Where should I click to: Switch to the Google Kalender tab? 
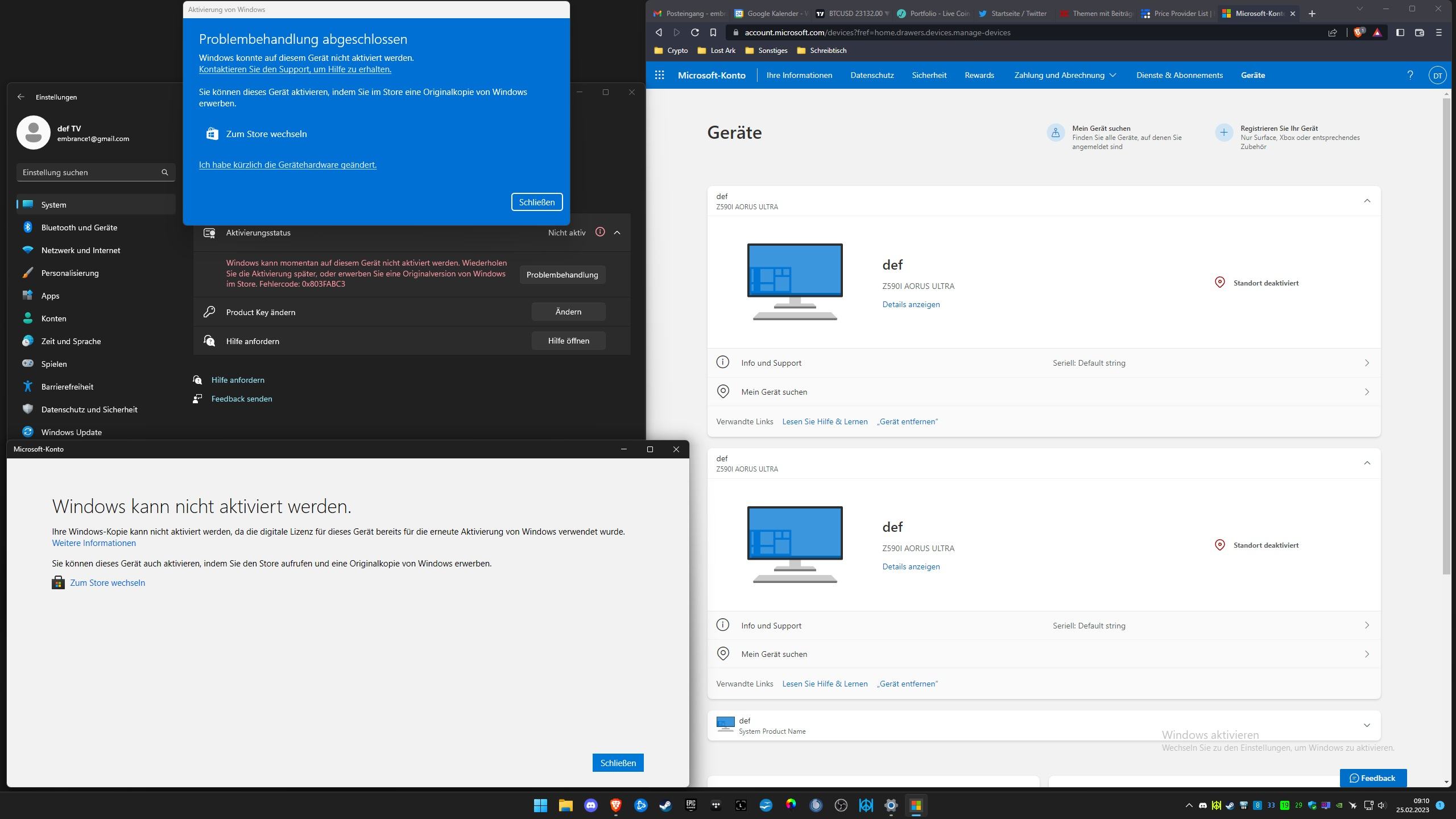pyautogui.click(x=770, y=13)
